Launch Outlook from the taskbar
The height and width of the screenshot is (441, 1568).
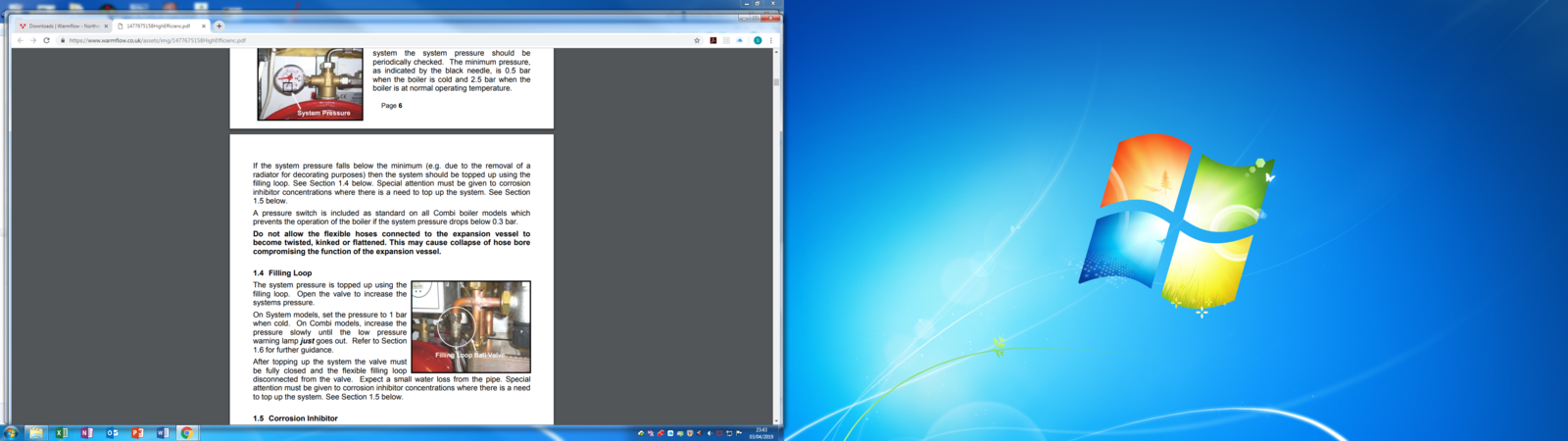click(x=112, y=432)
